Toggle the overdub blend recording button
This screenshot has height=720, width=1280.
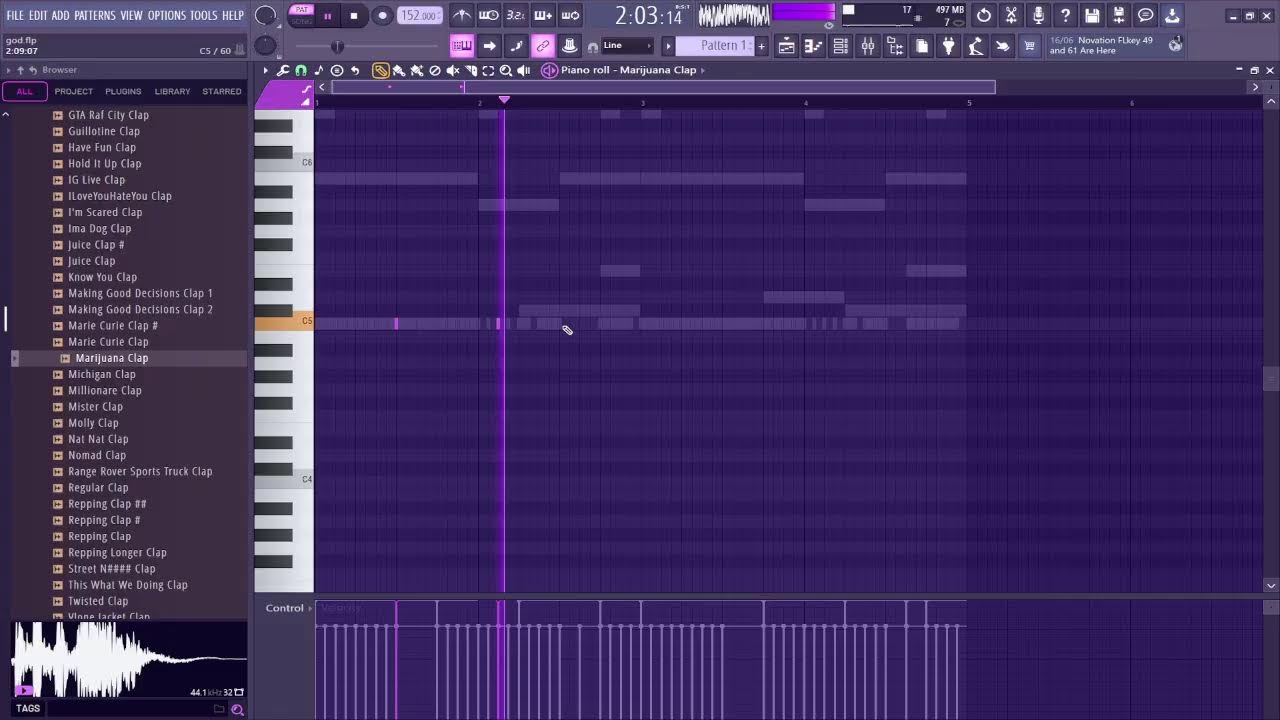(543, 15)
